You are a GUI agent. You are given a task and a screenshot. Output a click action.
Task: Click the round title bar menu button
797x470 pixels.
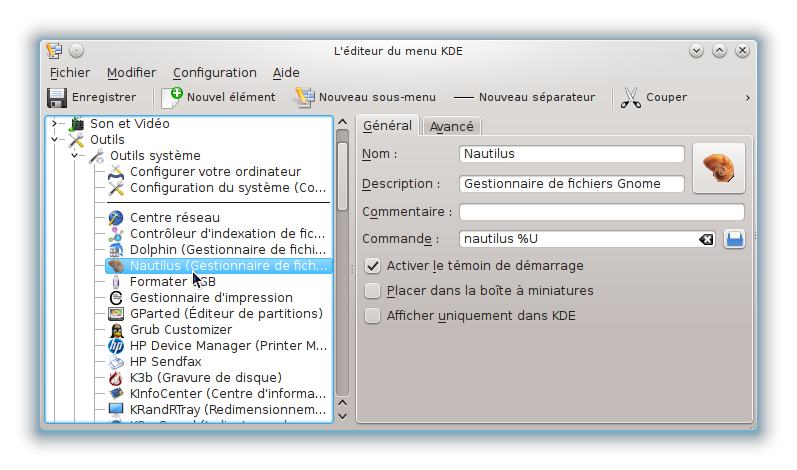pos(77,51)
